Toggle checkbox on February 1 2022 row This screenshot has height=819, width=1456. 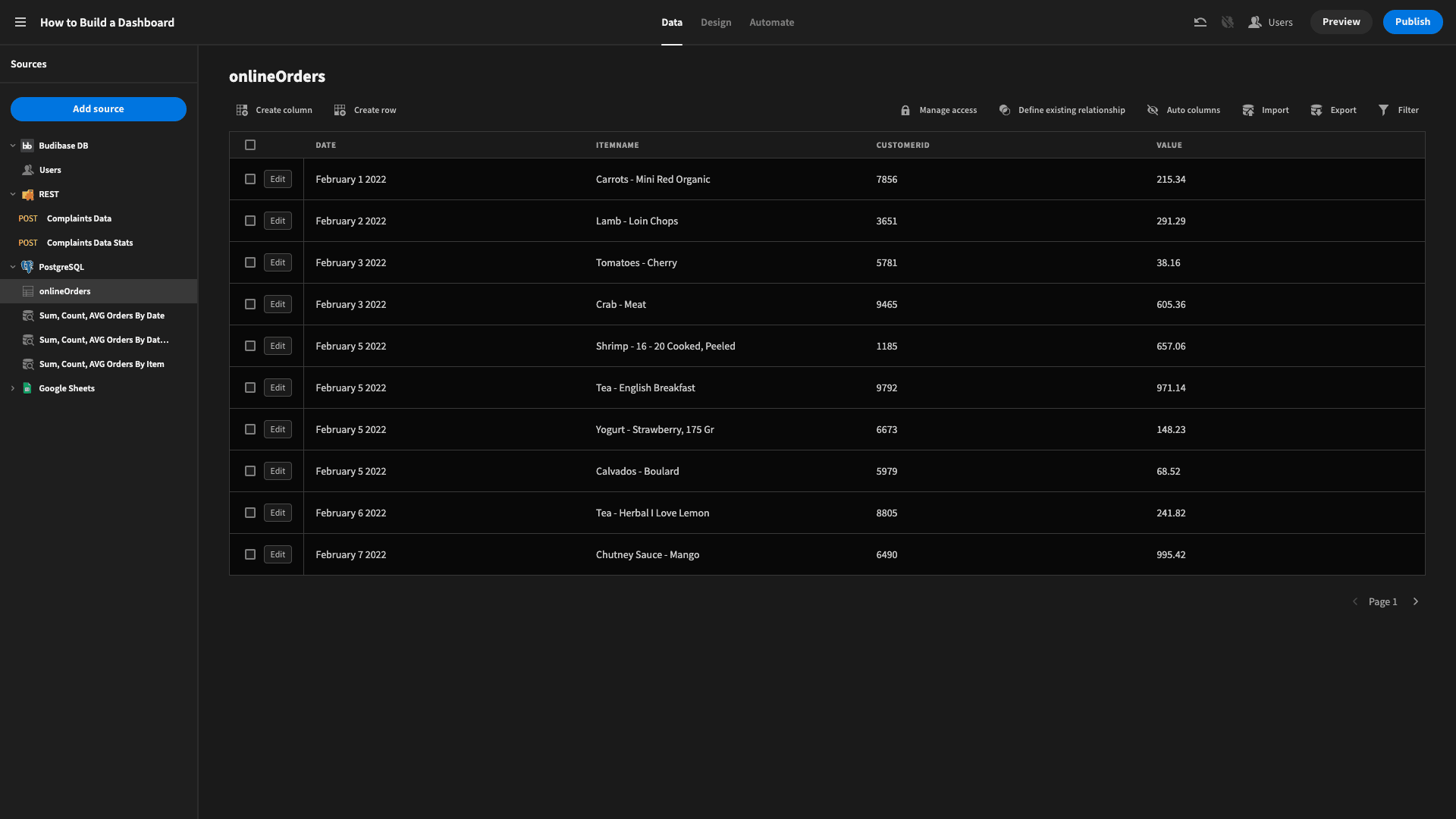pyautogui.click(x=250, y=179)
